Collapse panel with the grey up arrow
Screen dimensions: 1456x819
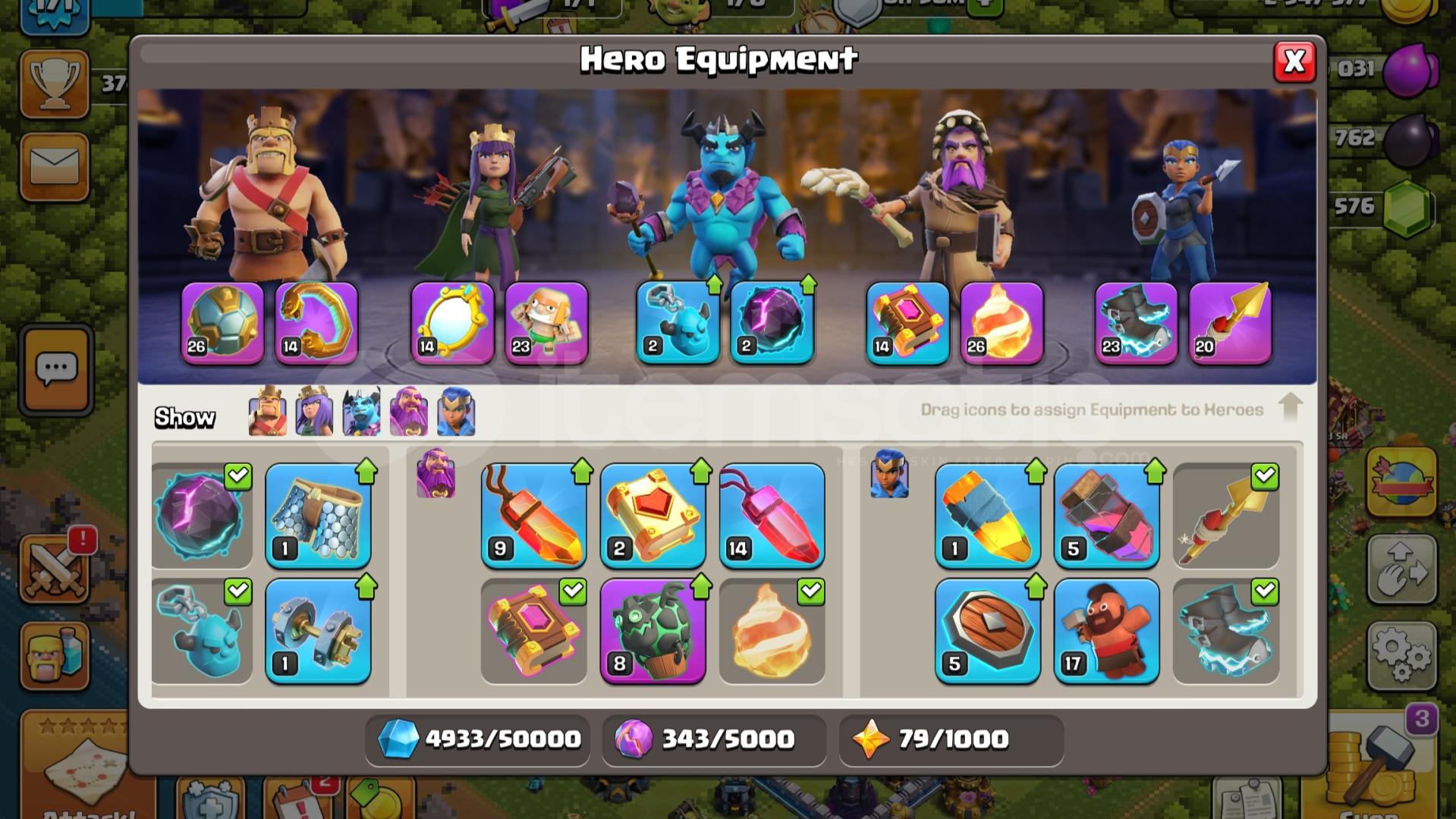[1290, 407]
